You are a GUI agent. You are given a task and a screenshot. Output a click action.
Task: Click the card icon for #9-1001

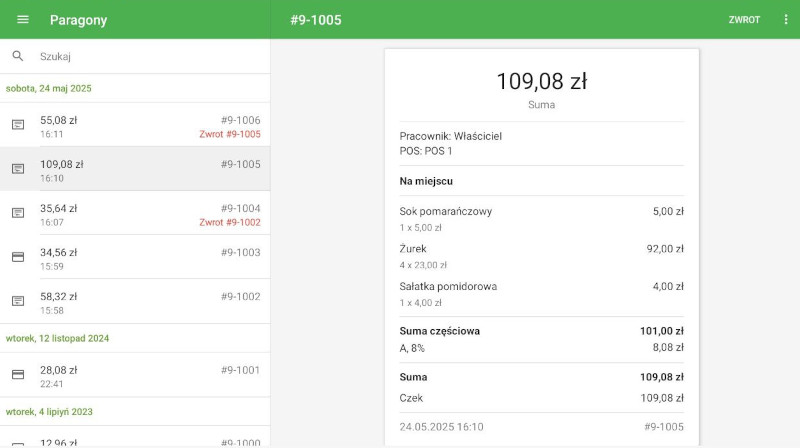tap(18, 375)
